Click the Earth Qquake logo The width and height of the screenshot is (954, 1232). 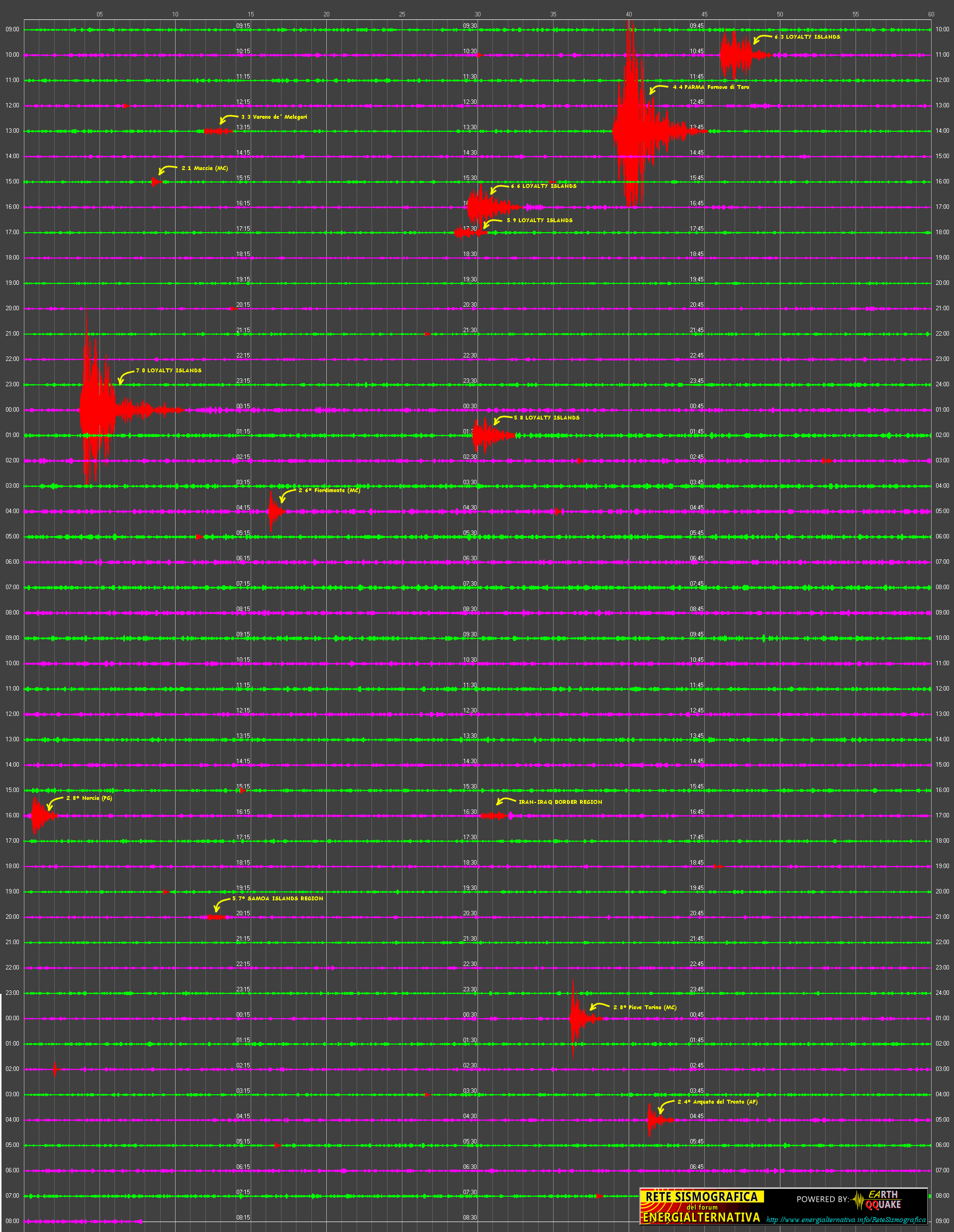pos(877,1200)
